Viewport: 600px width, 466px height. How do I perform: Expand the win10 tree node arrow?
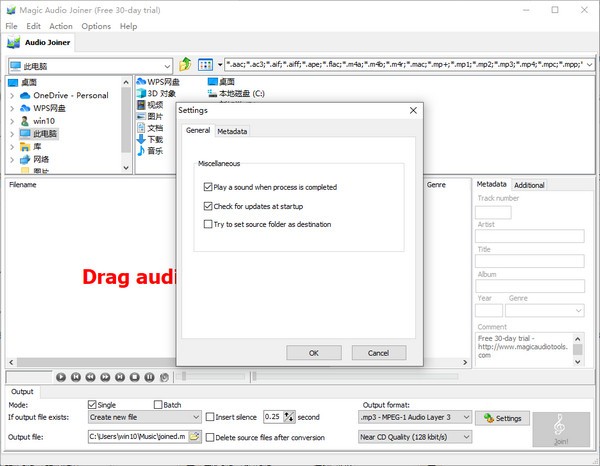click(12, 121)
